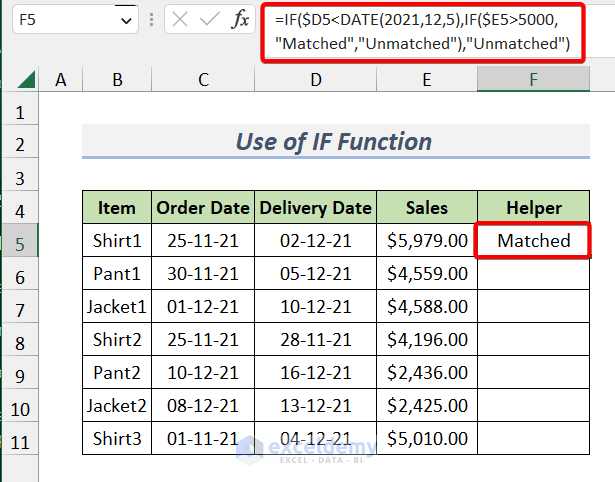Screen dimensions: 615x482
Task: Click into the formula bar text
Action: pyautogui.click(x=420, y=30)
